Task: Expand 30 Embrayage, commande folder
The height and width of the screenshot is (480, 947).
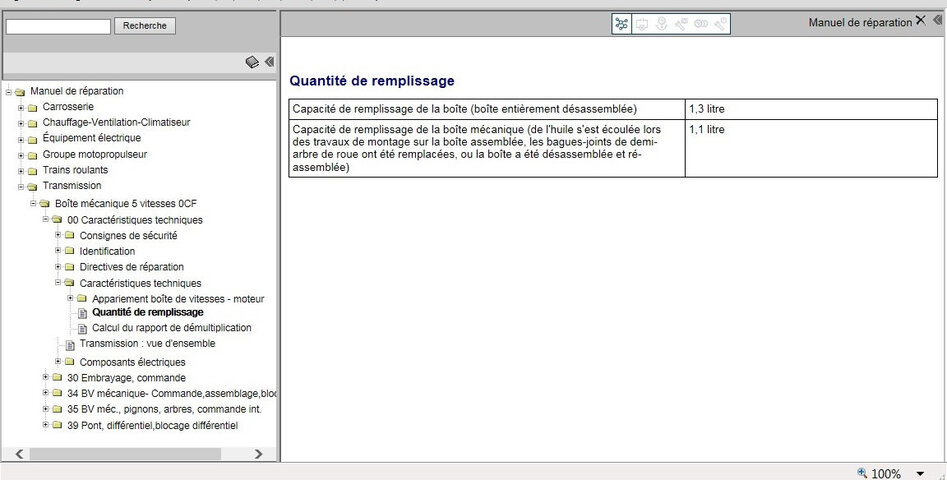Action: 46,377
